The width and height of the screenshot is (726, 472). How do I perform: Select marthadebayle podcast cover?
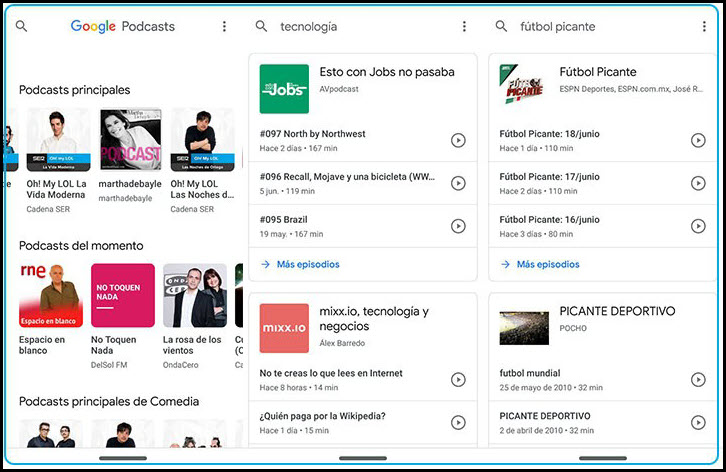[130, 142]
